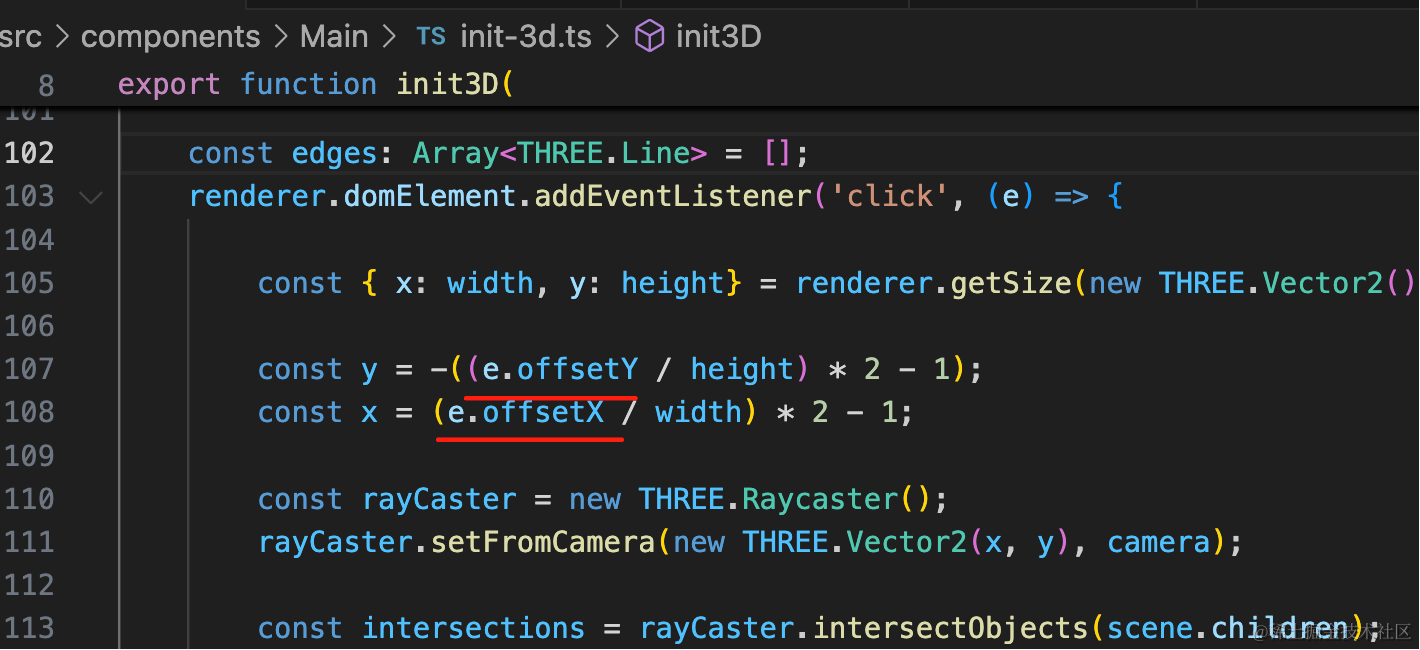Click 'addEventListener' method on line 103
Screen dimensions: 1420x650
(x=673, y=196)
